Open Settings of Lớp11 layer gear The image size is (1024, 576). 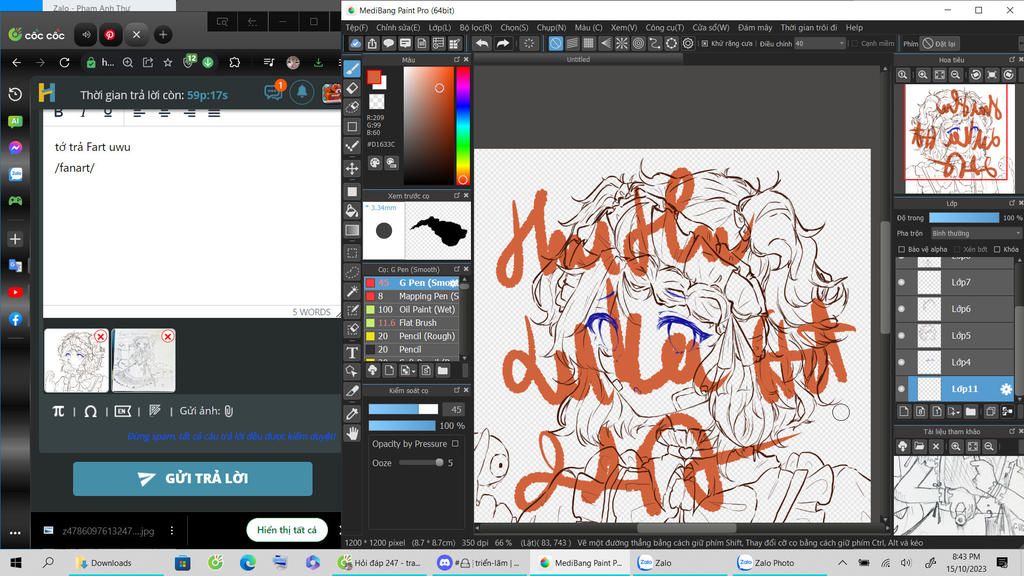[x=1006, y=389]
